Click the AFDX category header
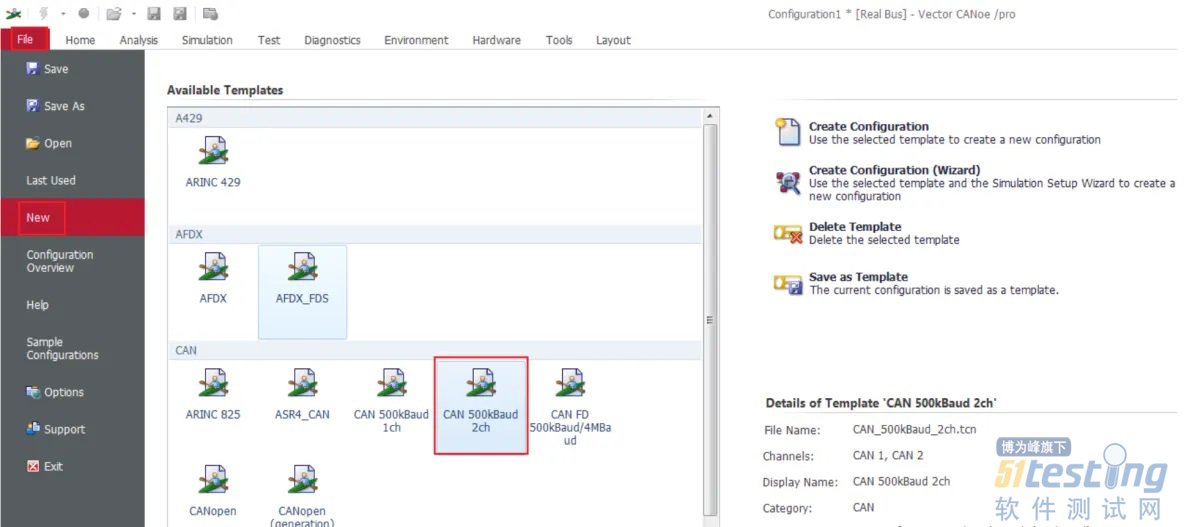Image resolution: width=1184 pixels, height=527 pixels. [434, 234]
